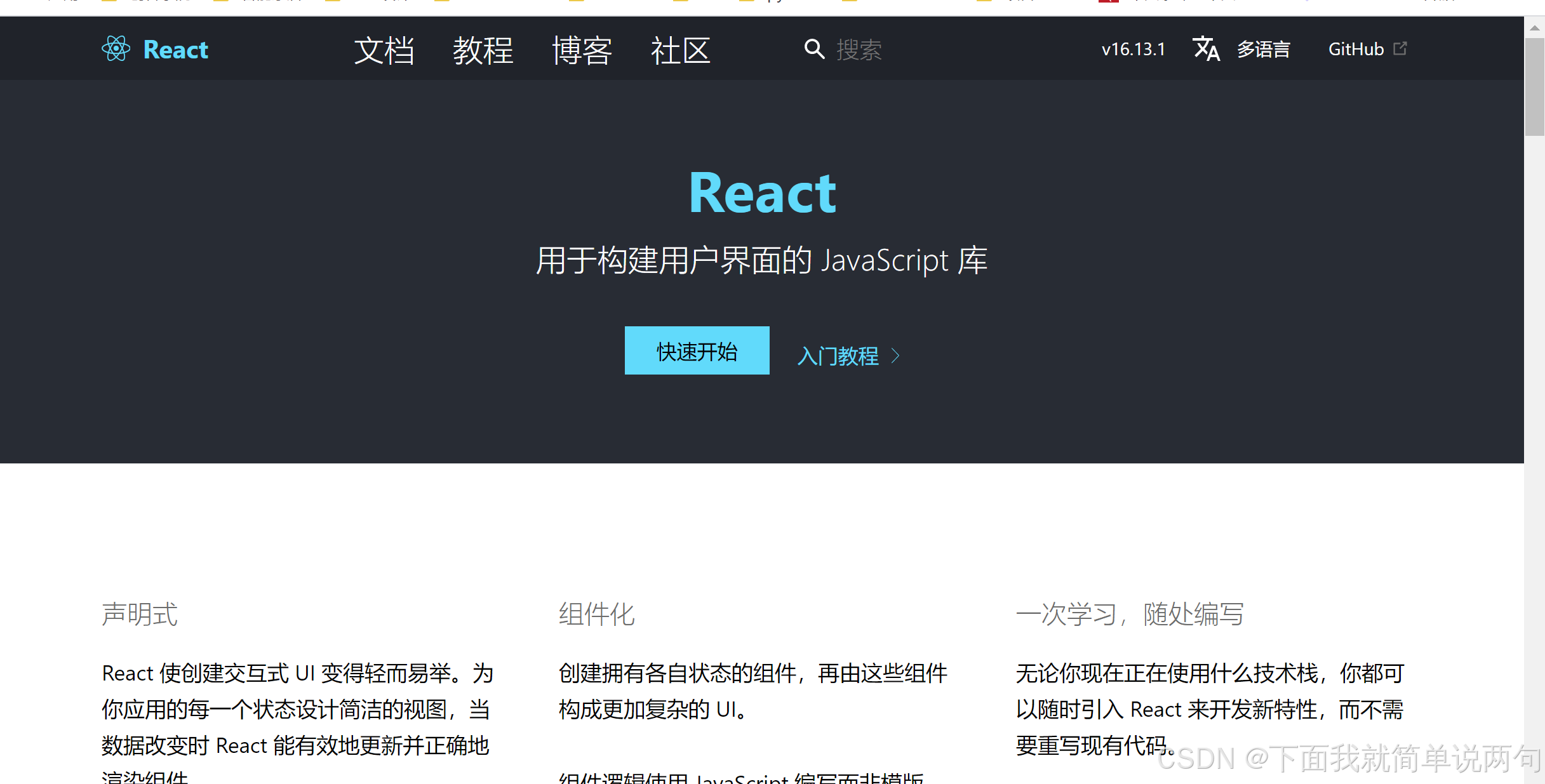Viewport: 1545px width, 784px height.
Task: Go to the 博客 section
Action: pyautogui.click(x=582, y=50)
